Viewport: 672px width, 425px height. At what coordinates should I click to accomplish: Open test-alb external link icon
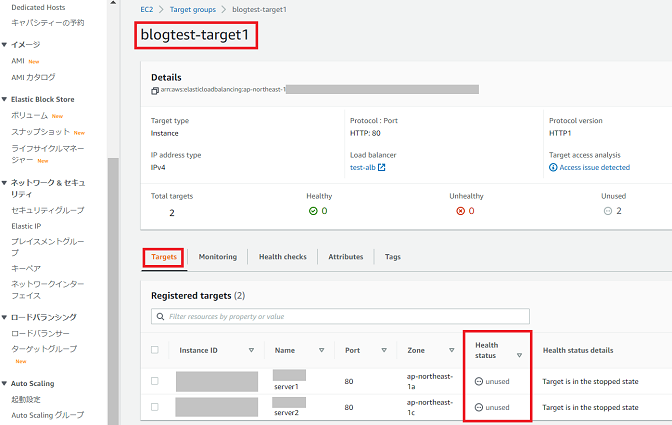point(381,167)
